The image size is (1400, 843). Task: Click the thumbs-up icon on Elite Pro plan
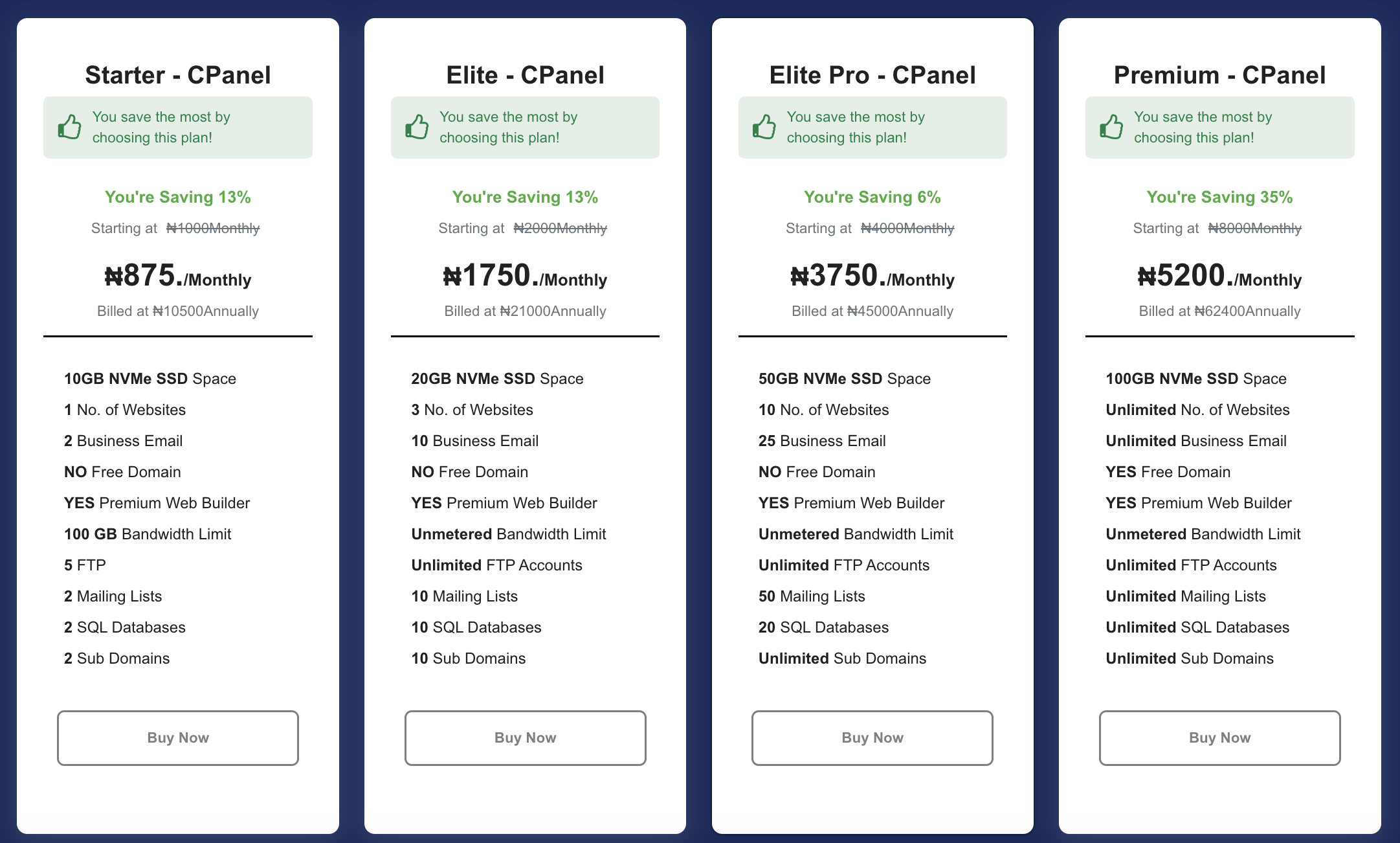(764, 126)
